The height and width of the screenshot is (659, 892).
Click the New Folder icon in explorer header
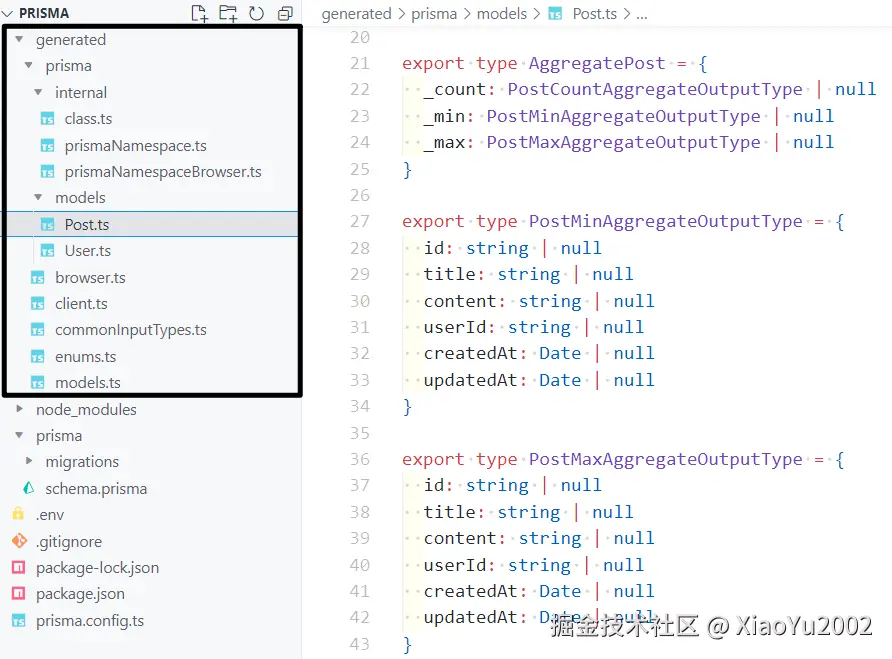pyautogui.click(x=228, y=13)
